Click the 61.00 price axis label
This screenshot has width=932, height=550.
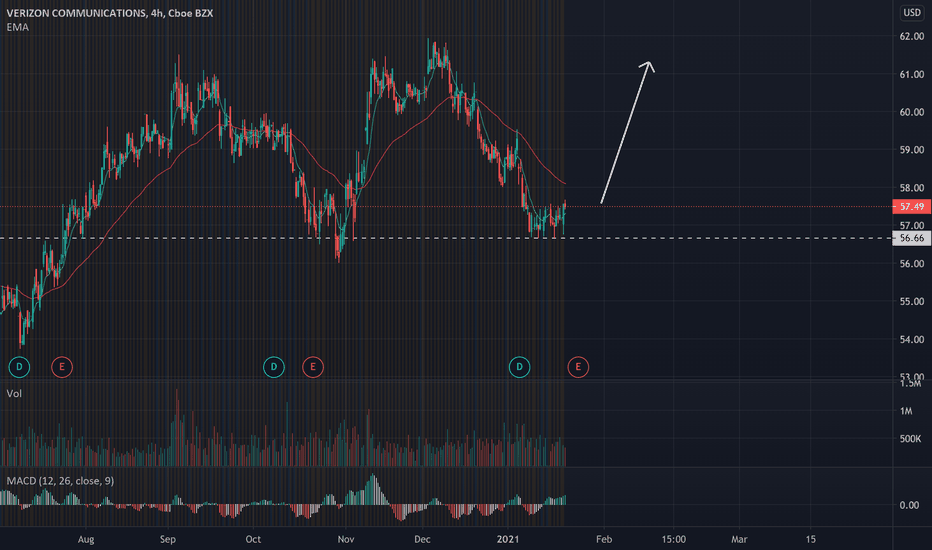click(x=912, y=74)
